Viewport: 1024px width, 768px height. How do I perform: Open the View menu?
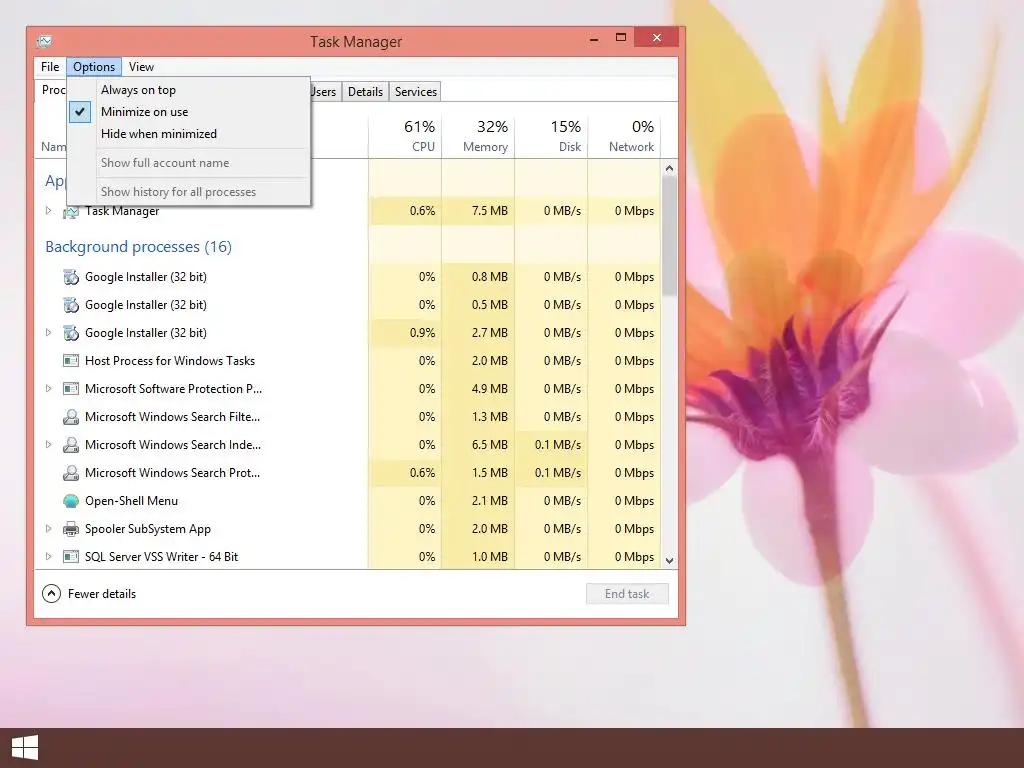point(141,67)
